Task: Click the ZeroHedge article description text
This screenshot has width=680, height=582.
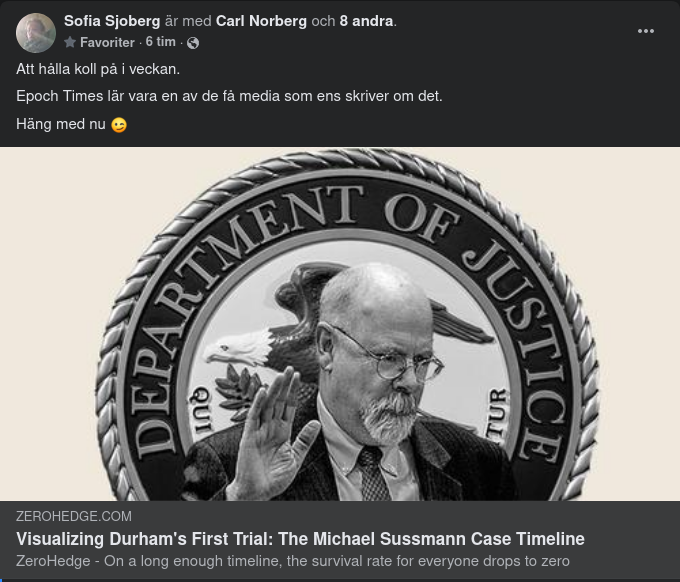Action: pos(293,561)
